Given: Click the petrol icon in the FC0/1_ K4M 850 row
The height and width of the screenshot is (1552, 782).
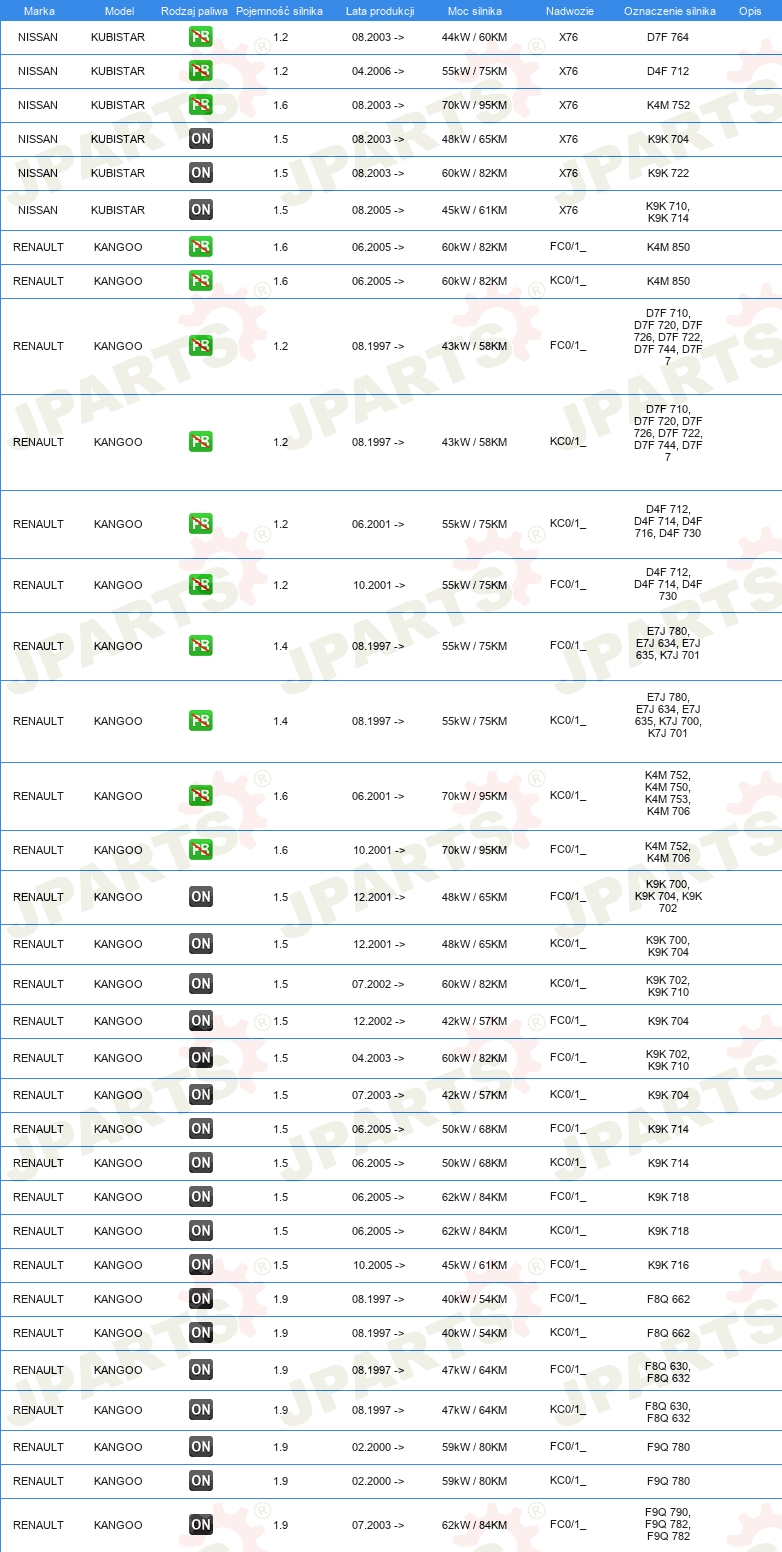Looking at the screenshot, I should coord(201,247).
